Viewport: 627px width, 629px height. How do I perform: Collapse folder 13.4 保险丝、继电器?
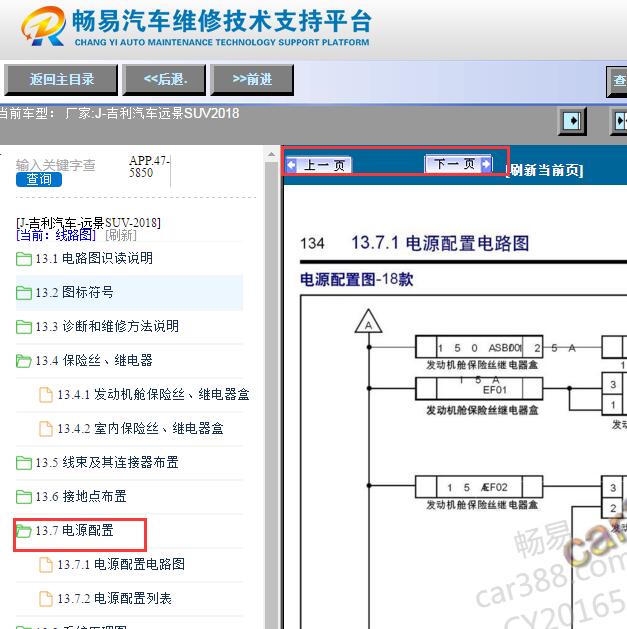pyautogui.click(x=94, y=361)
